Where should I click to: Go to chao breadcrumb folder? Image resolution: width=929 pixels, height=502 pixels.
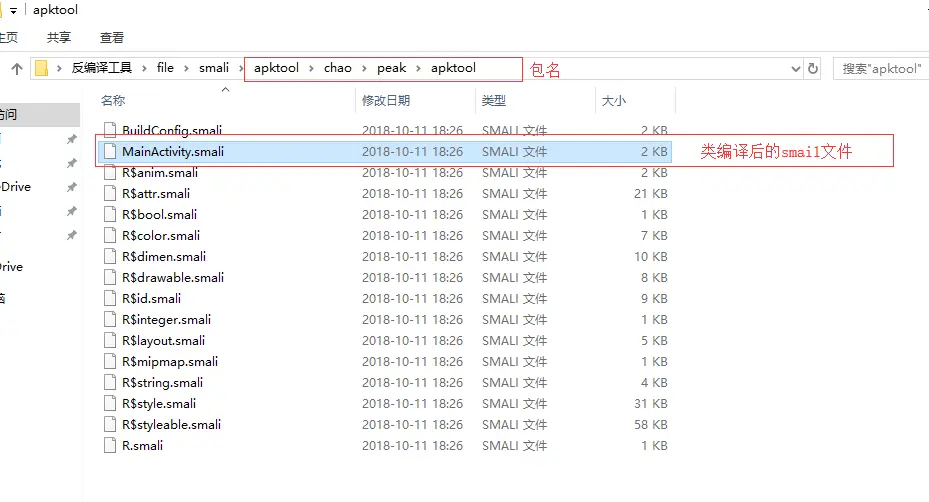338,68
